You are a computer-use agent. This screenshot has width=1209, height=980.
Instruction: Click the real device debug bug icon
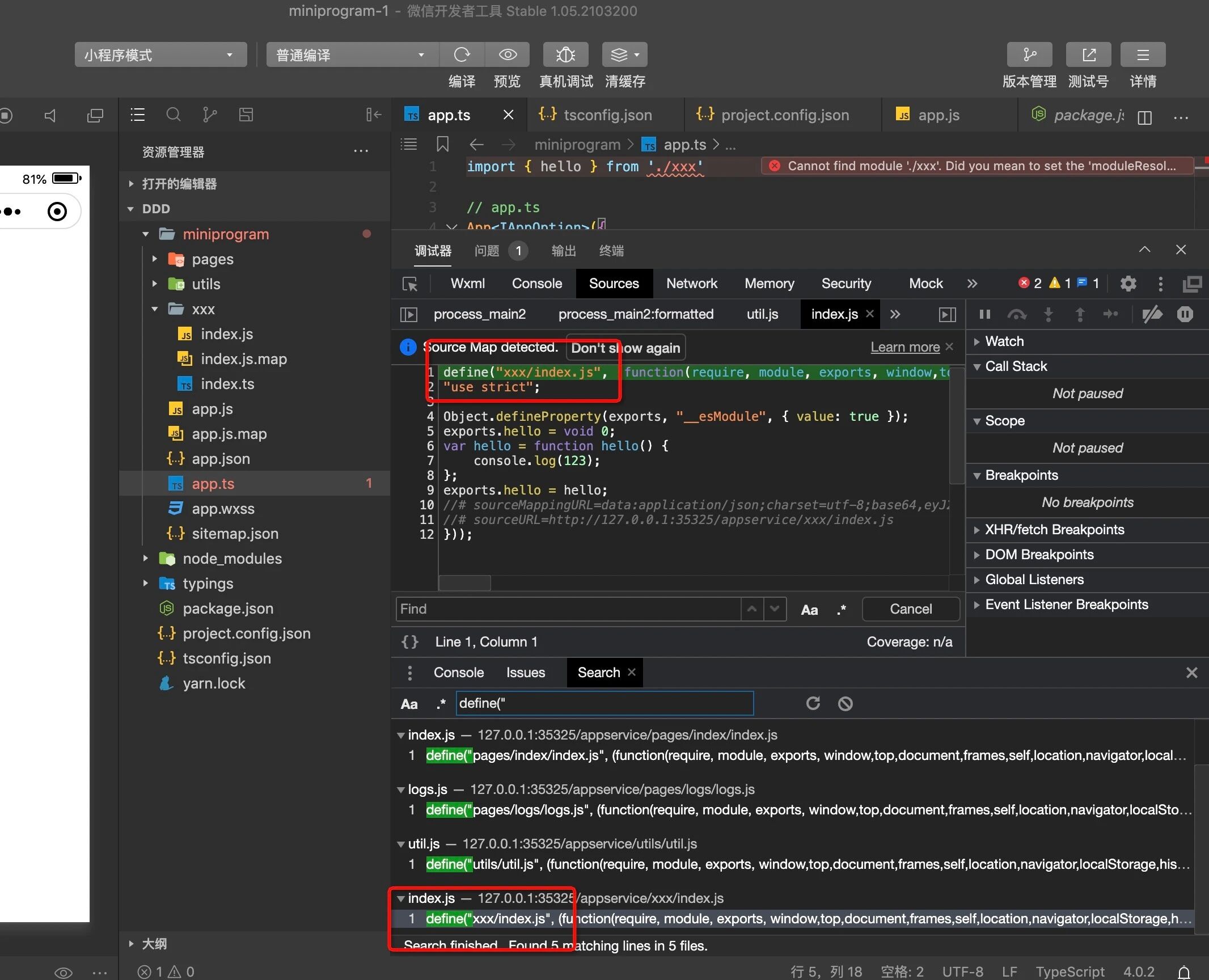pos(565,54)
